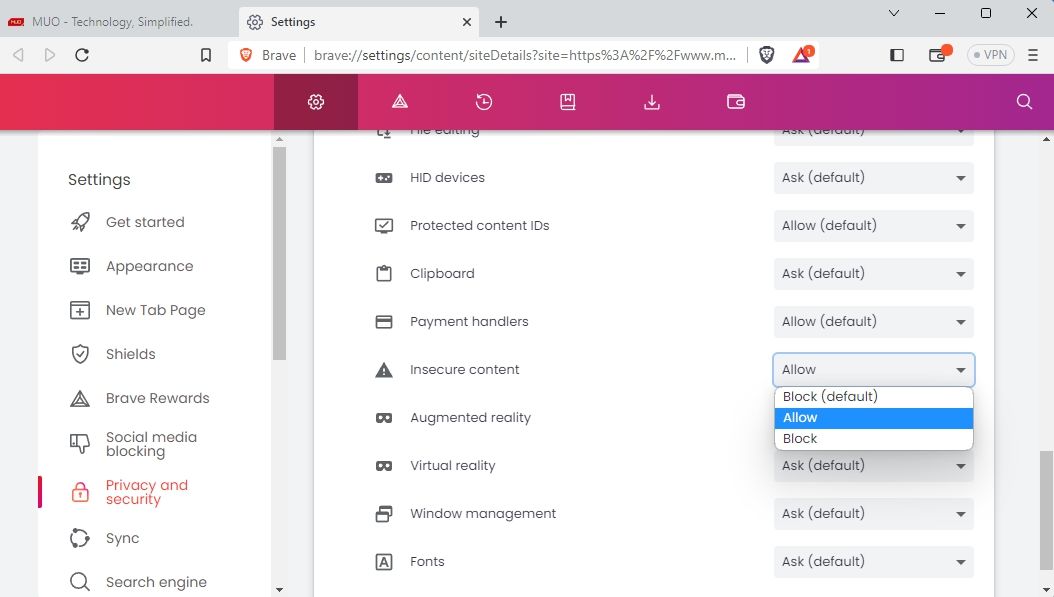
Task: Expand the Clipboard permission dropdown
Action: coord(873,274)
